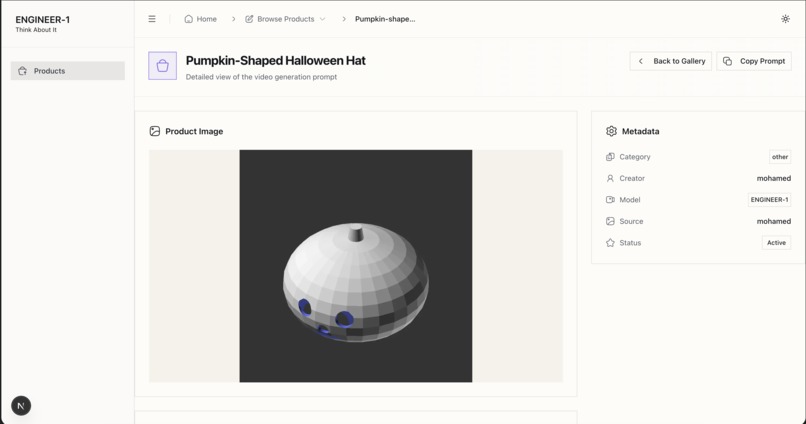Click the Active status badge
Viewport: 806px width, 424px height.
point(776,243)
